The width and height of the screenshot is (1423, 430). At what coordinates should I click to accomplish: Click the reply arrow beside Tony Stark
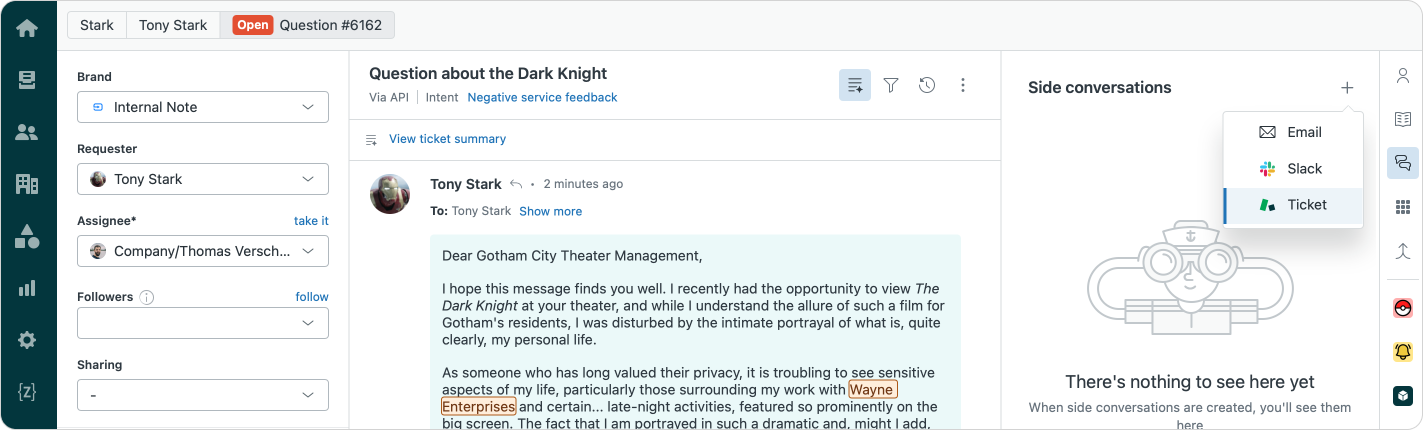click(516, 184)
